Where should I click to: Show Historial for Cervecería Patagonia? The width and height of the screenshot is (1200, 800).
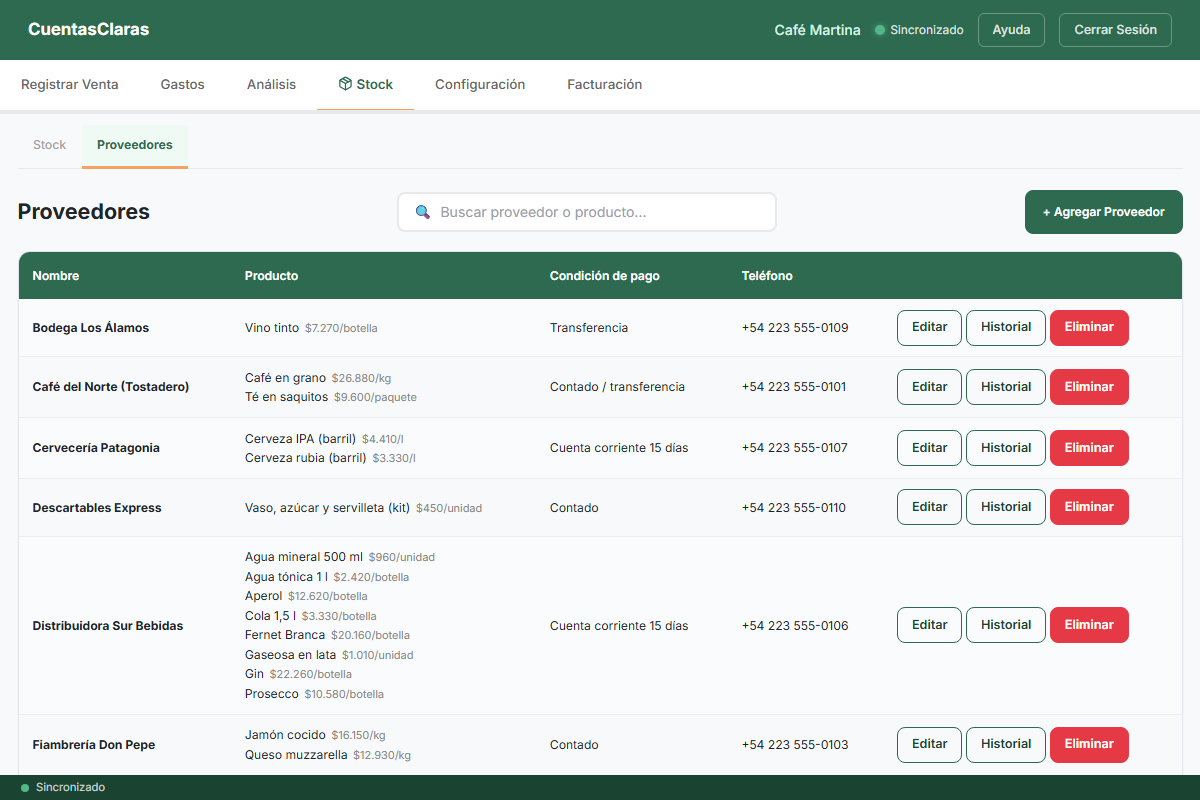tap(1006, 447)
